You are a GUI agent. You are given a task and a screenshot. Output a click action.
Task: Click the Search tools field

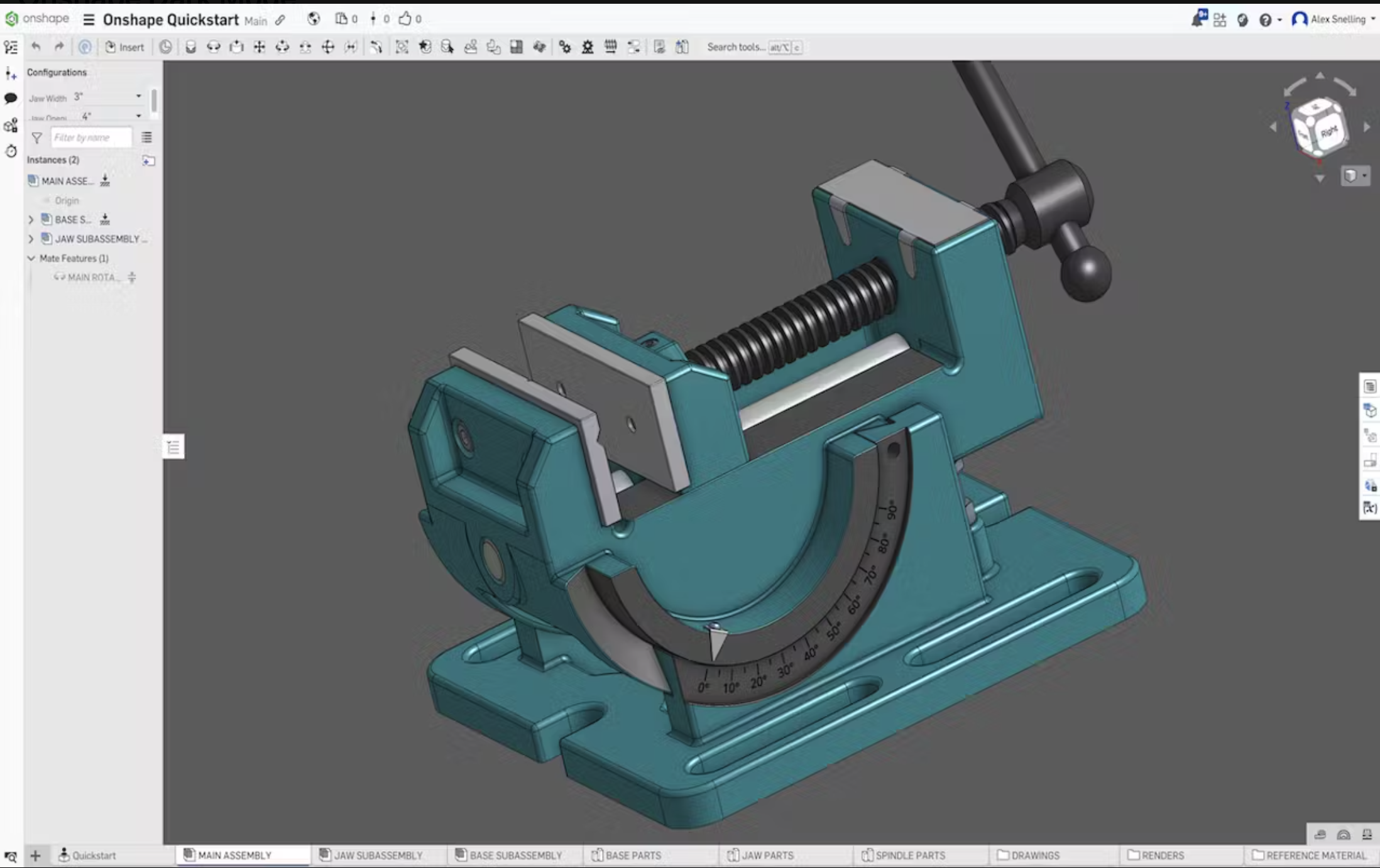pos(754,47)
